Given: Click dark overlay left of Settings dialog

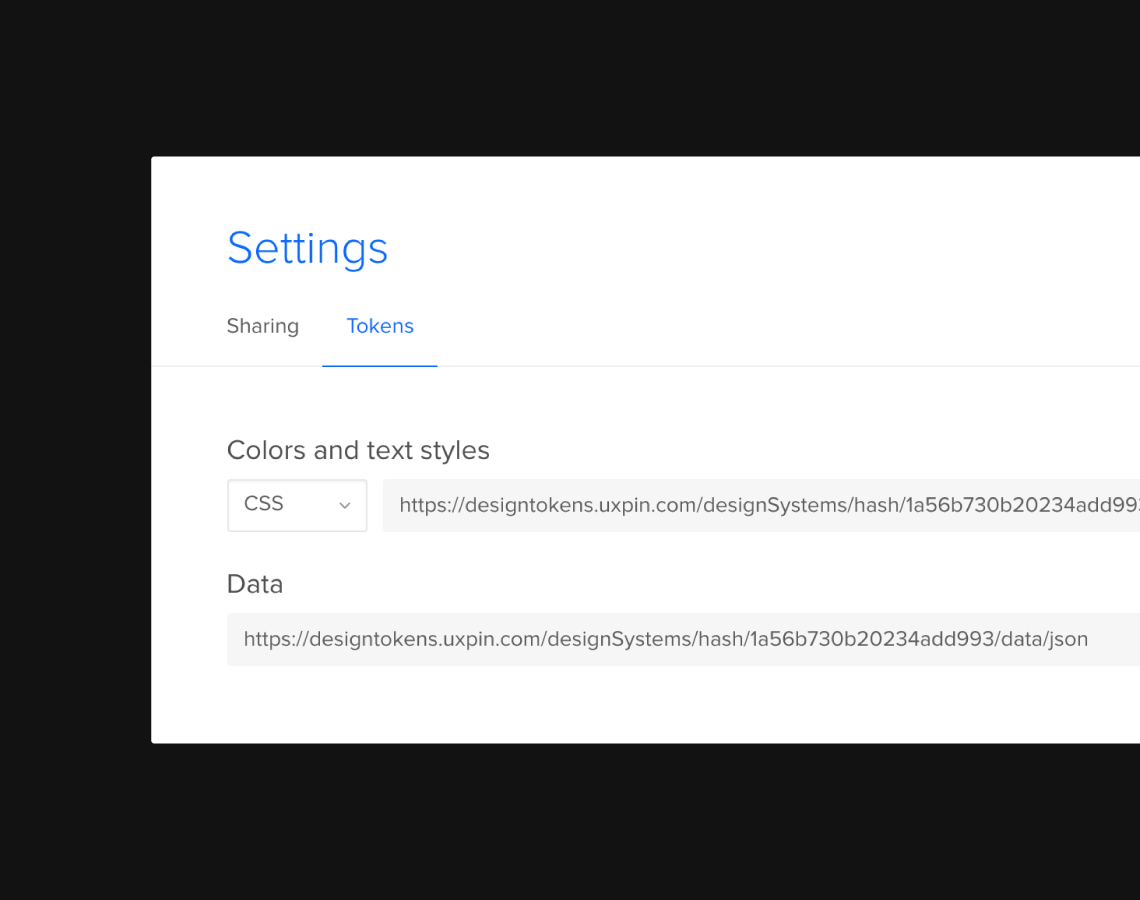Looking at the screenshot, I should coord(75,450).
